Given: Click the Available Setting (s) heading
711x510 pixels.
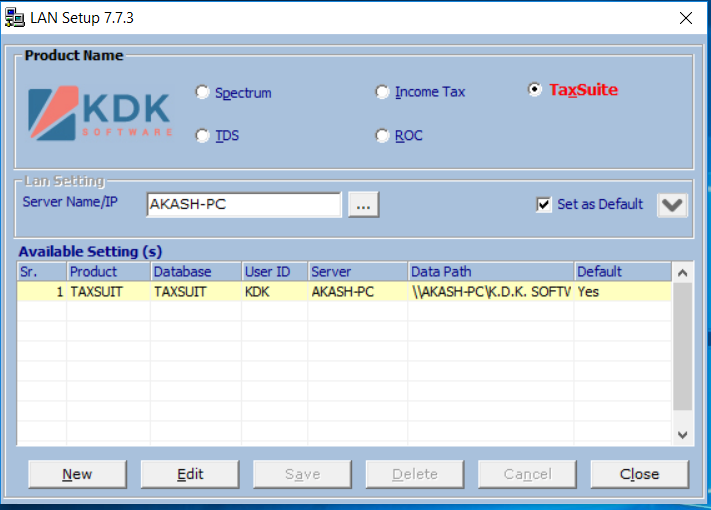Looking at the screenshot, I should [x=90, y=251].
